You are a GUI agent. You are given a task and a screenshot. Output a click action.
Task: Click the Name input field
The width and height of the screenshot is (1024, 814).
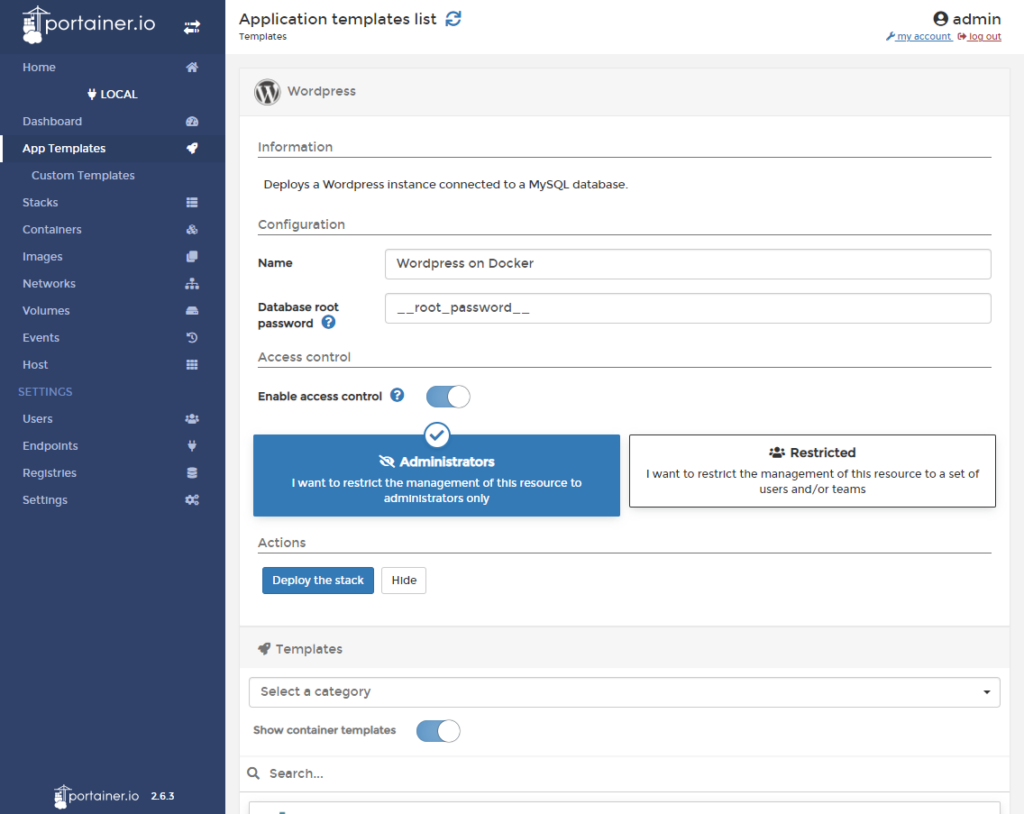pos(688,264)
